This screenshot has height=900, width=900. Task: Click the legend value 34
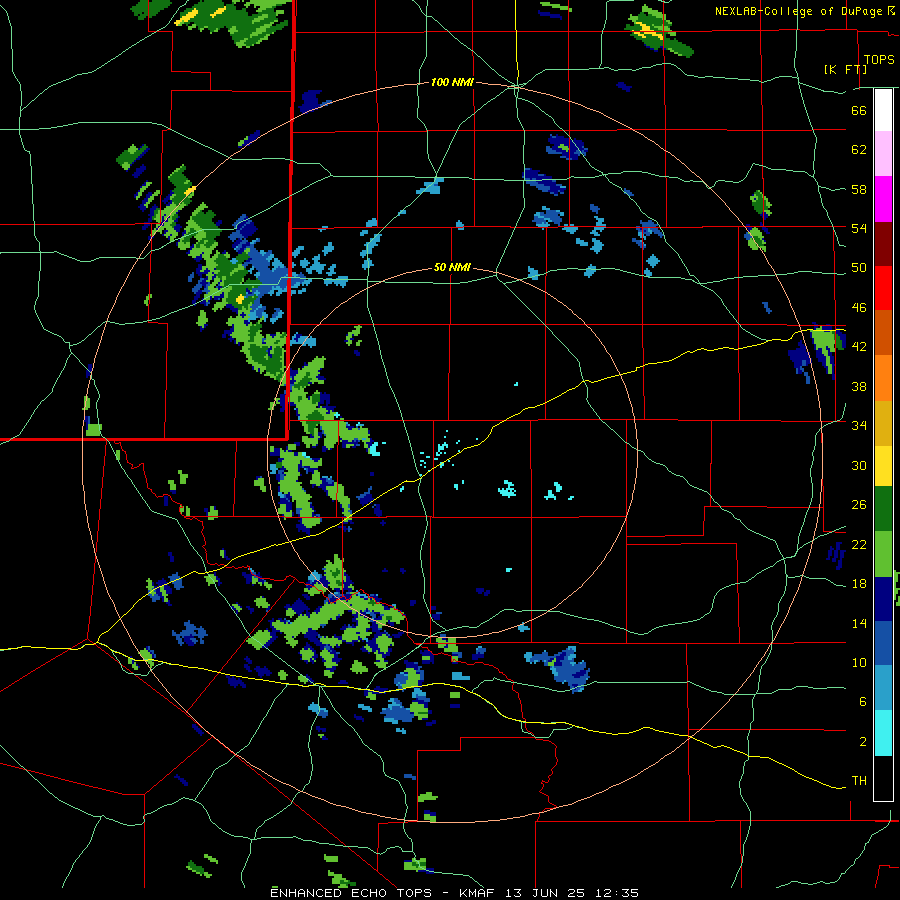pyautogui.click(x=859, y=426)
